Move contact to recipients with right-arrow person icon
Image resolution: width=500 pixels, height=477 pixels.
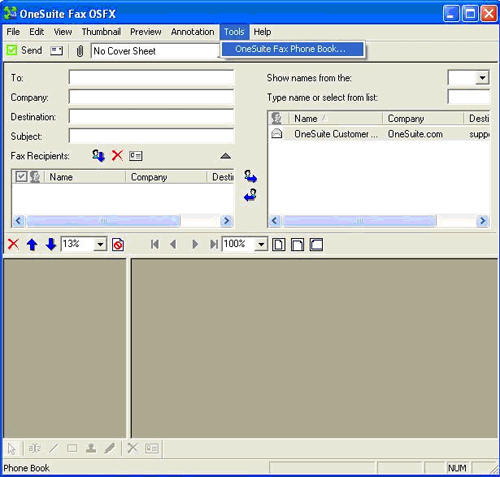[250, 176]
